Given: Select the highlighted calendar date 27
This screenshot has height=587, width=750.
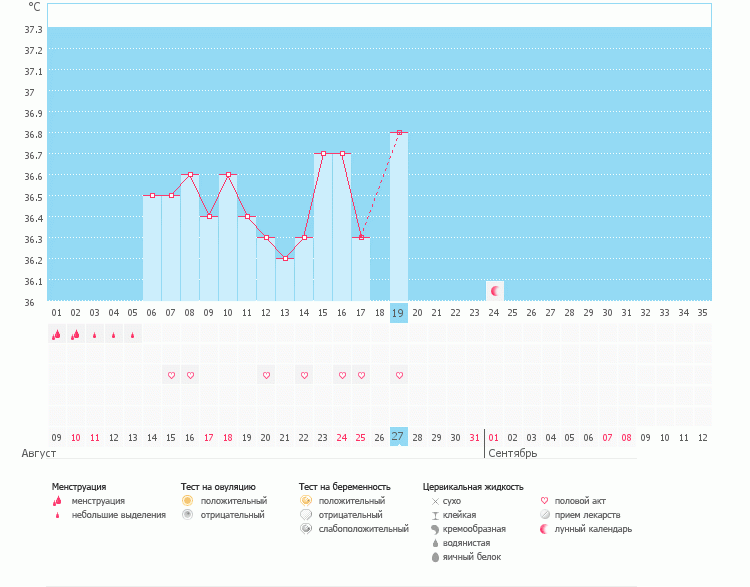Looking at the screenshot, I should click(x=398, y=437).
